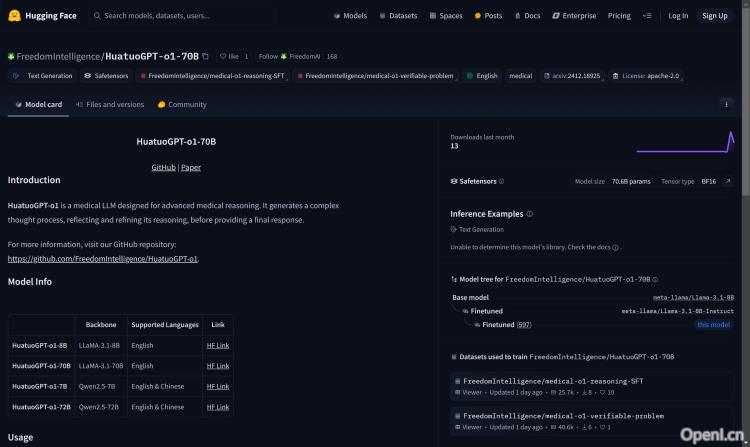Open the Community tab
This screenshot has height=447, width=750.
(x=182, y=104)
